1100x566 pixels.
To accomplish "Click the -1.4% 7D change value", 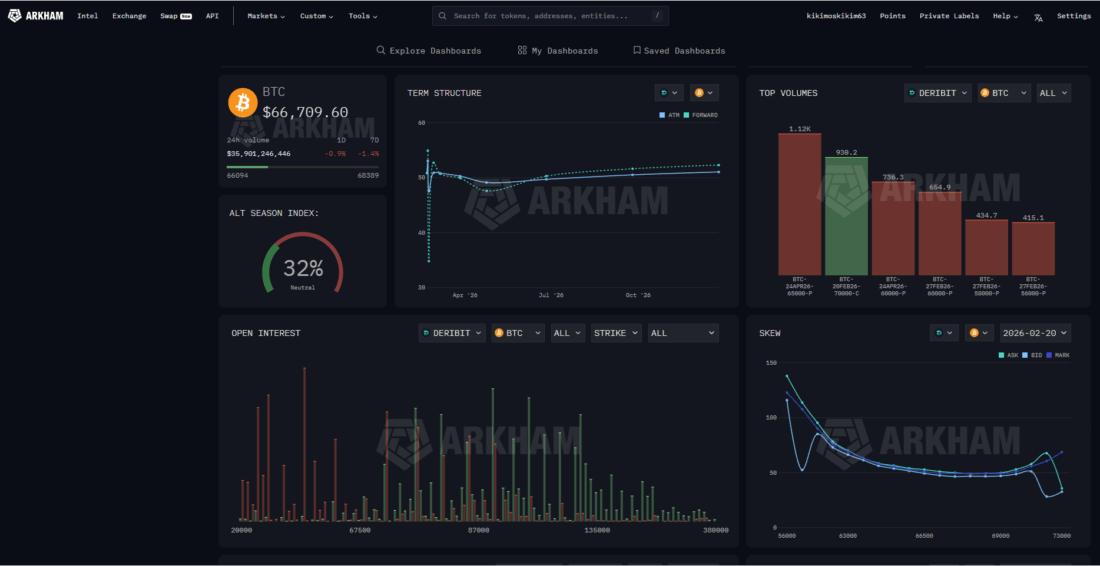I will click(369, 154).
